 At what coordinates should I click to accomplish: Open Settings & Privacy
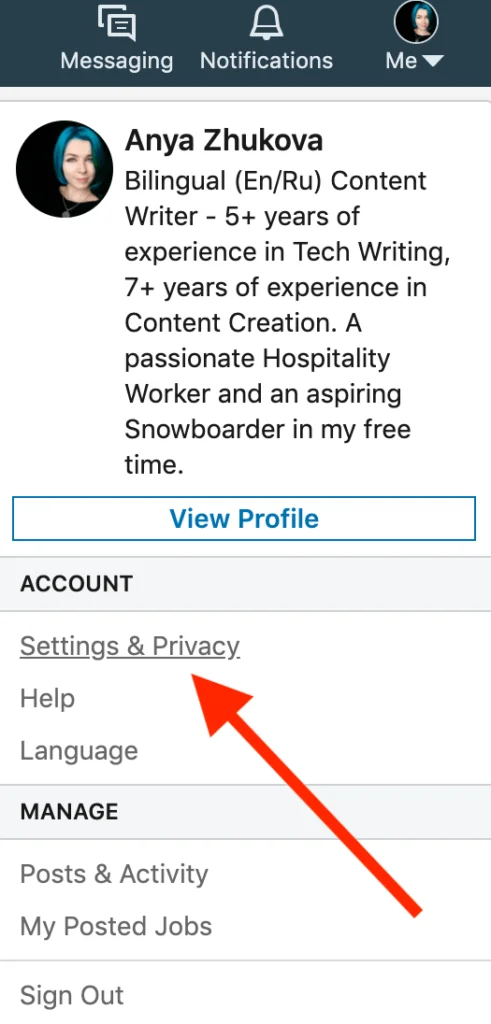click(130, 646)
